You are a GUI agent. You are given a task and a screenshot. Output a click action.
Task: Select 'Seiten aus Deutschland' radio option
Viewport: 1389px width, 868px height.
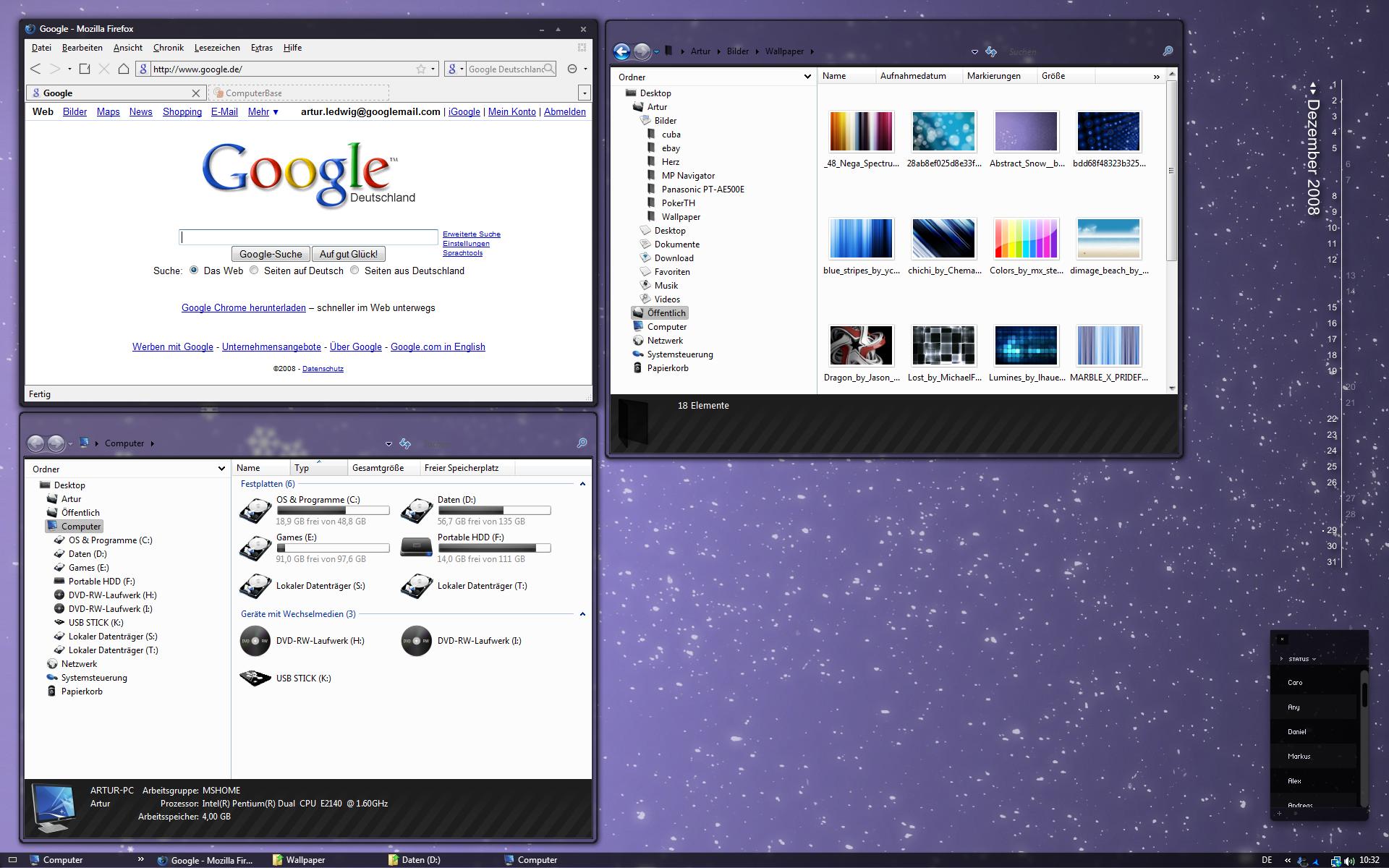click(354, 270)
